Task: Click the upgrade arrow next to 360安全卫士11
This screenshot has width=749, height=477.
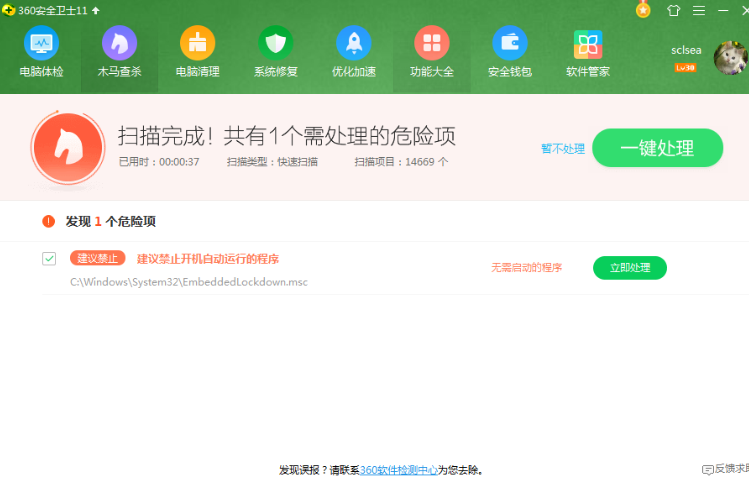Action: click(x=96, y=11)
